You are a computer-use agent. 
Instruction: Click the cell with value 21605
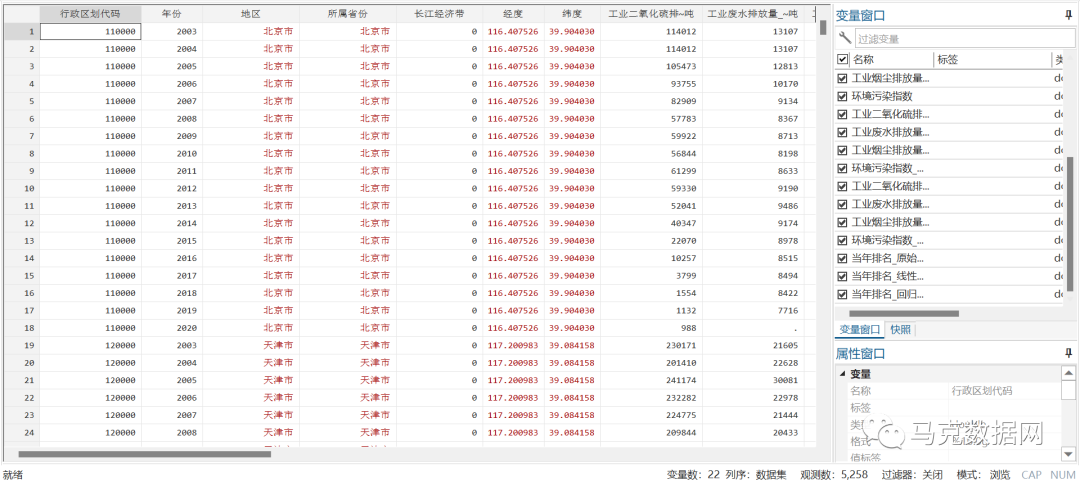[753, 345]
